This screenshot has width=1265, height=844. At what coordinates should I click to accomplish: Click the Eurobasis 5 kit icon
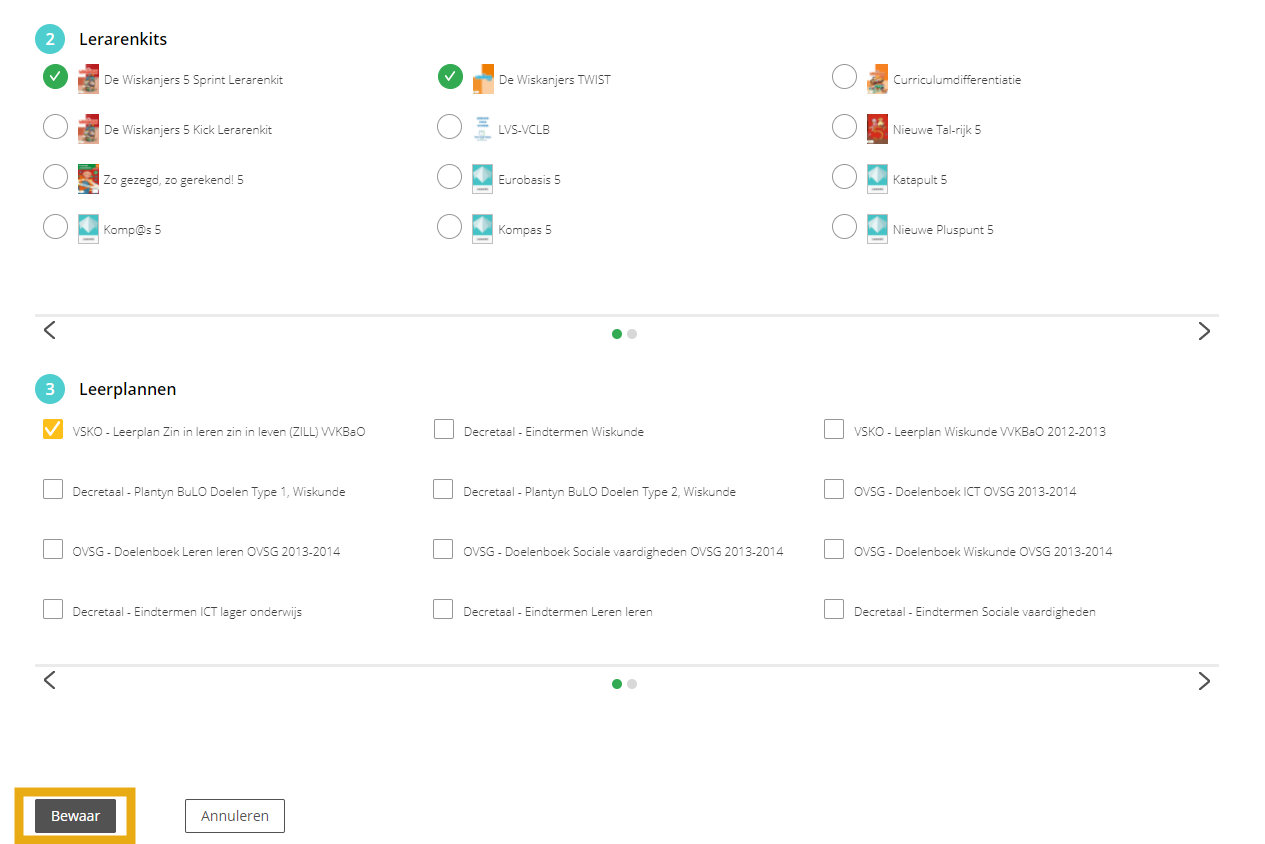(x=482, y=179)
